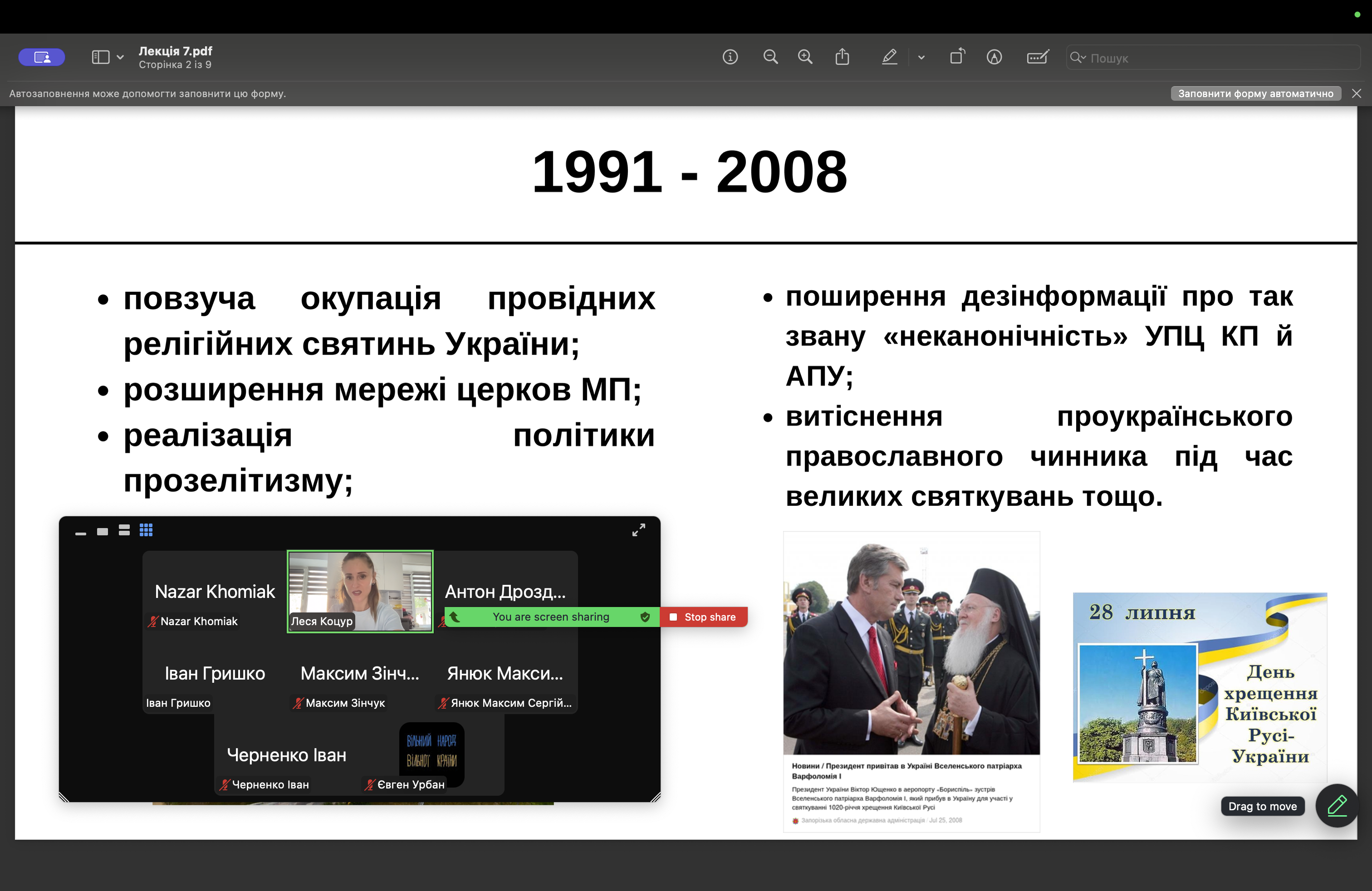
Task: Select Леся Коцур video thumbnail
Action: coord(360,591)
